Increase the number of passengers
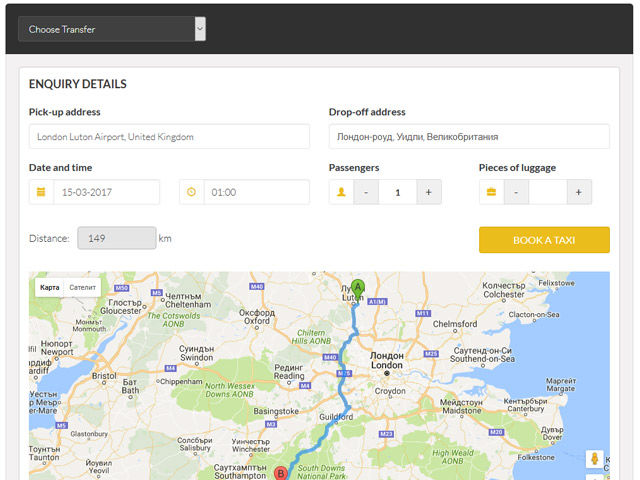The image size is (640, 480). coord(429,192)
